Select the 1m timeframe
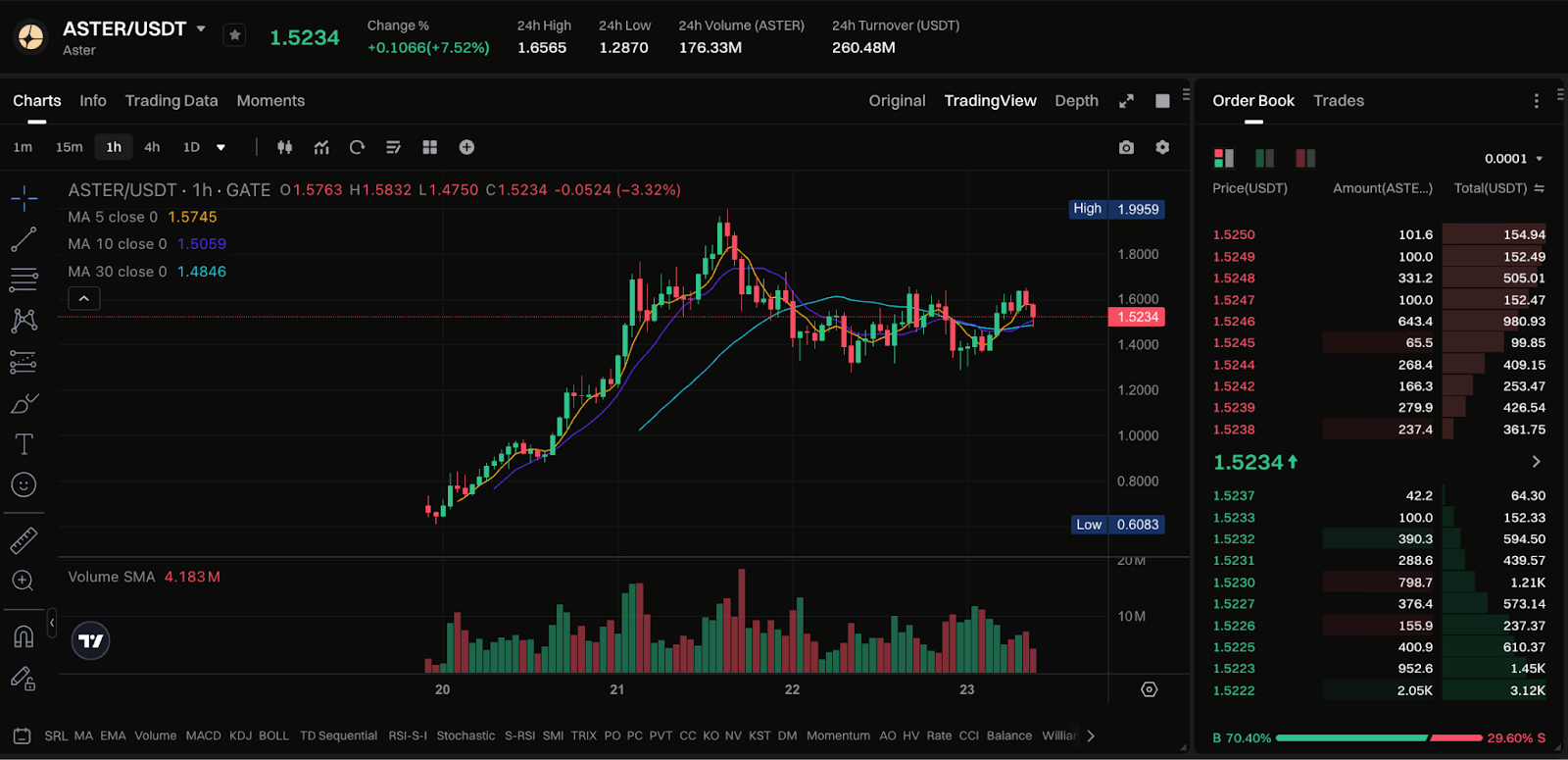1568x760 pixels. [23, 147]
